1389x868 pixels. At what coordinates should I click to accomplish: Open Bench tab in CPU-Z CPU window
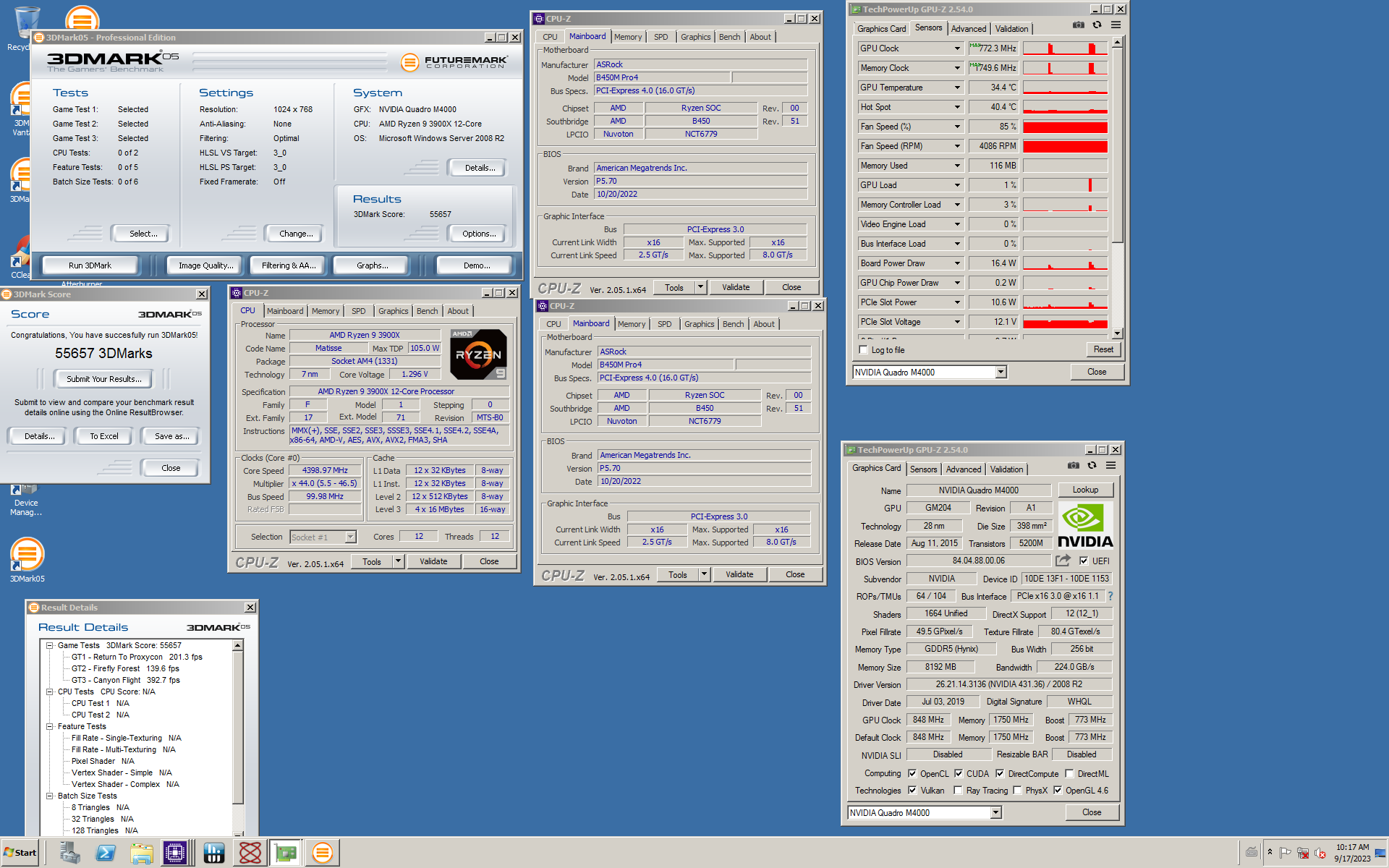[427, 311]
